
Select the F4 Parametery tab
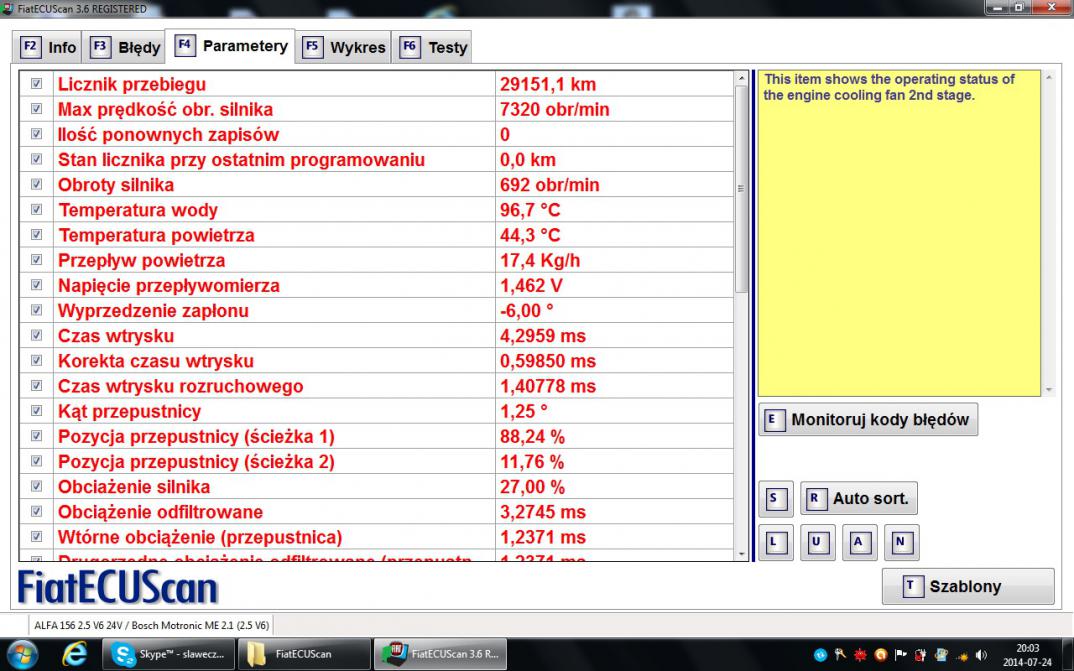(231, 46)
